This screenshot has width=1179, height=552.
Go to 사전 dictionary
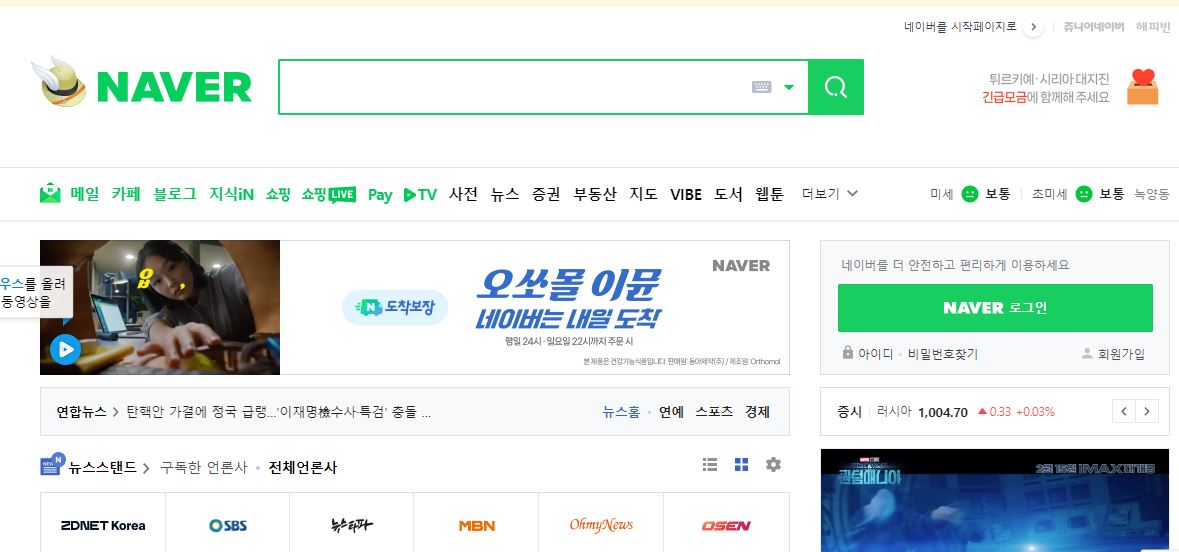(x=463, y=194)
